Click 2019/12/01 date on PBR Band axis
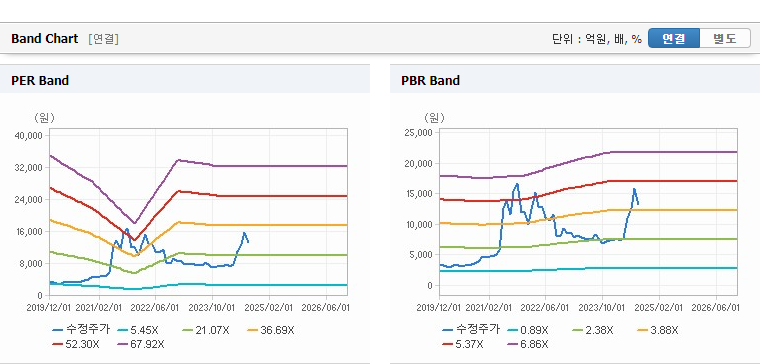This screenshot has height=364, width=760. pos(439,308)
